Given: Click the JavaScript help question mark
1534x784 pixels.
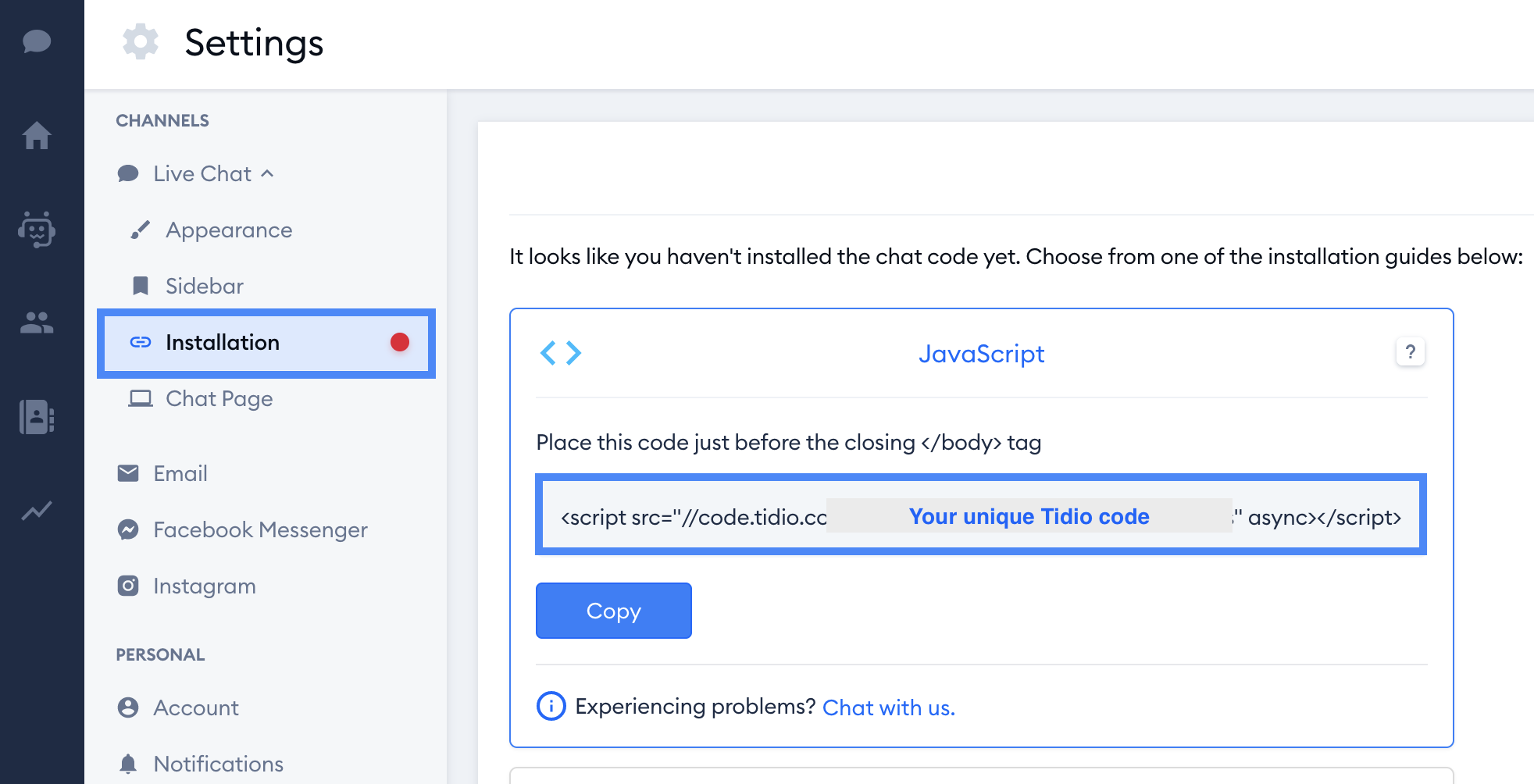Looking at the screenshot, I should pos(1410,352).
